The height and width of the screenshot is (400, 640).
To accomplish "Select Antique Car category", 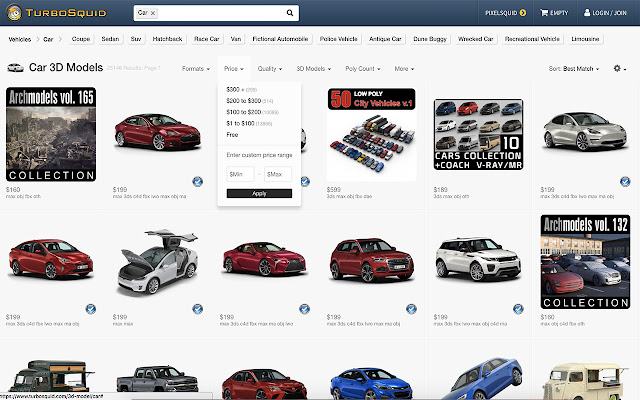I will click(385, 39).
